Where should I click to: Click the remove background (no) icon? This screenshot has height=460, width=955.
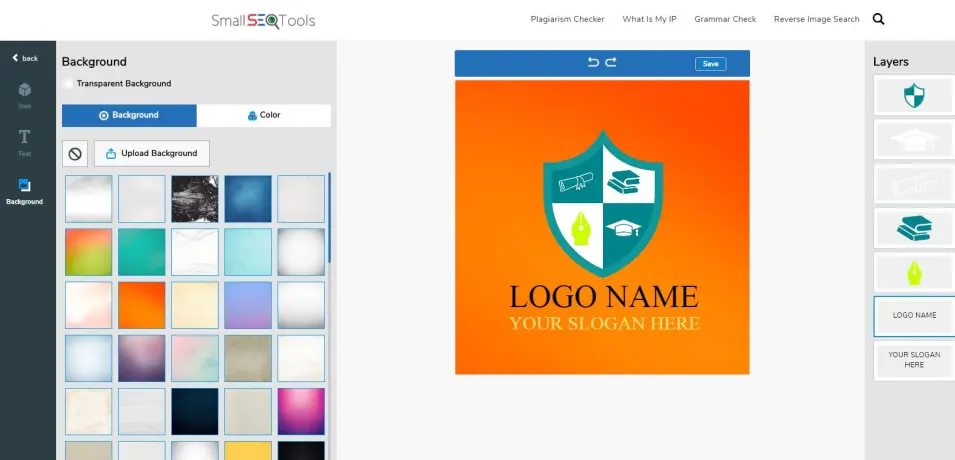(x=75, y=154)
